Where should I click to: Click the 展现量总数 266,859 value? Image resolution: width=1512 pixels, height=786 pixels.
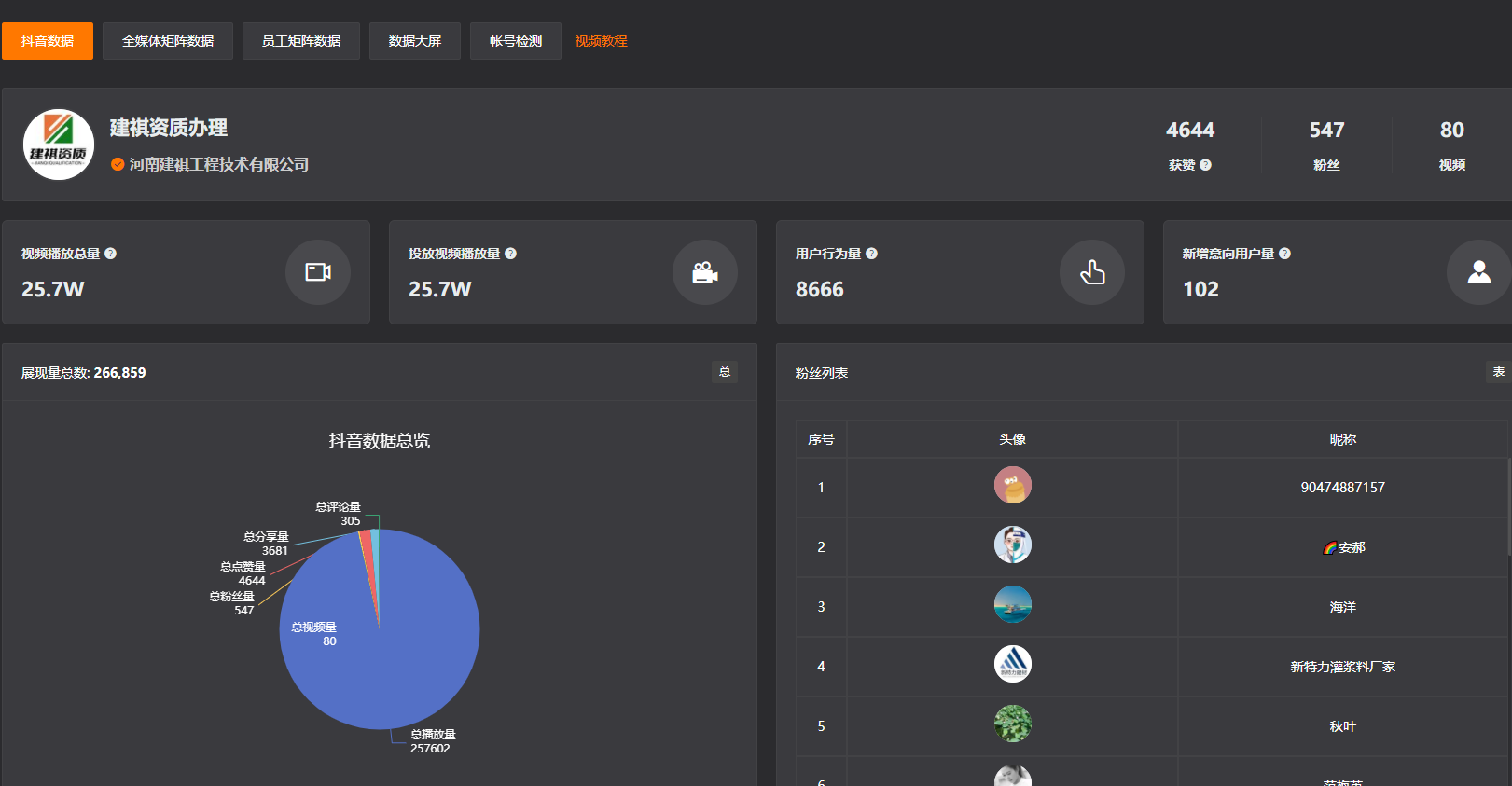pos(119,372)
